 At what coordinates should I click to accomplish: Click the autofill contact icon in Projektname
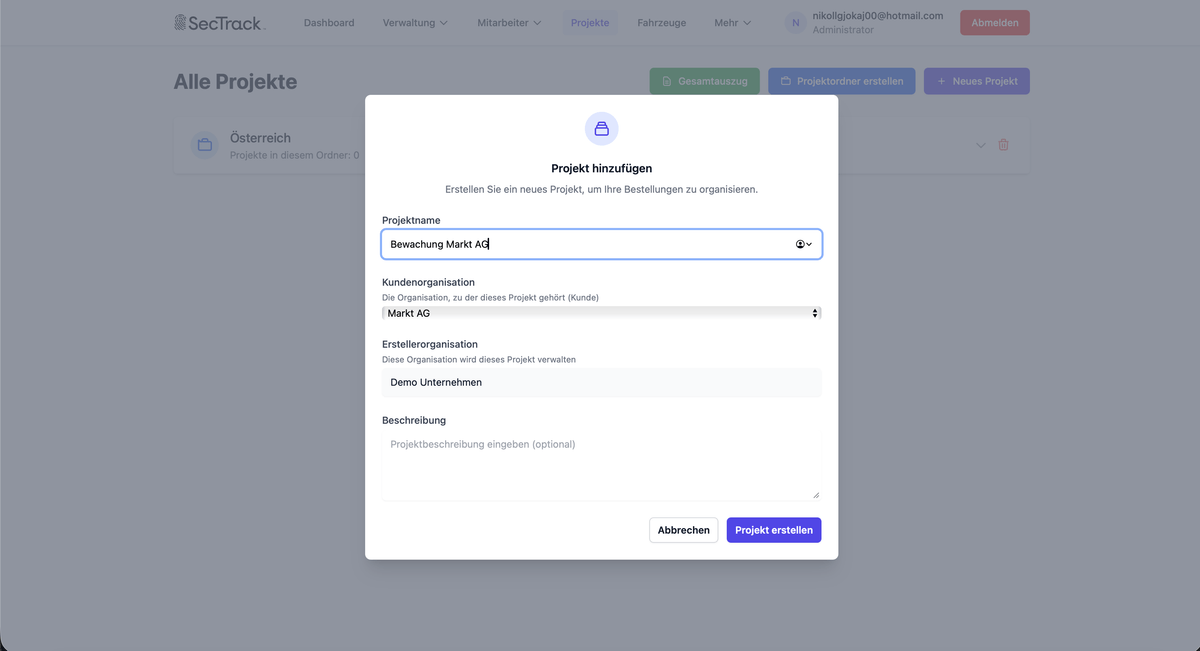(802, 244)
